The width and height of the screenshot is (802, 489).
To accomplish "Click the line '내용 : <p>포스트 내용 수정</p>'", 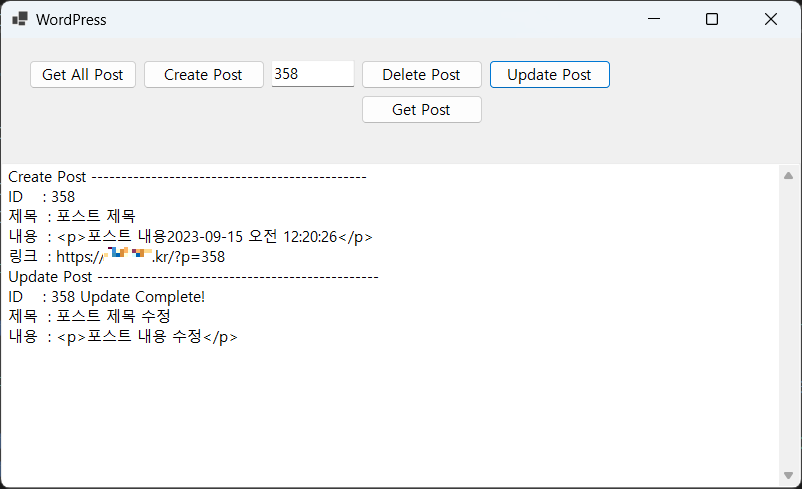I will coord(123,337).
